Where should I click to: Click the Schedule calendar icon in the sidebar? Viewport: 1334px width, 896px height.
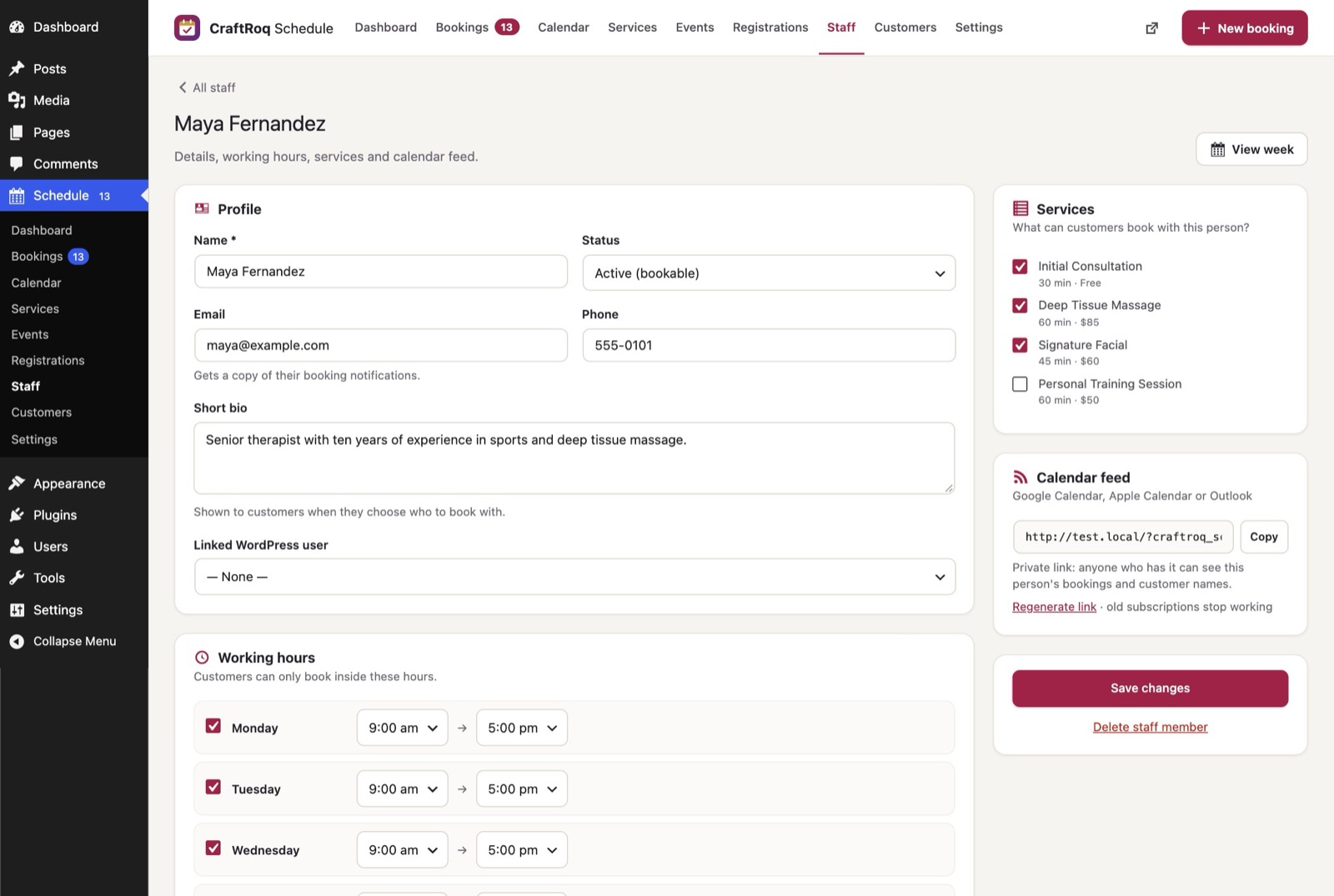[17, 196]
